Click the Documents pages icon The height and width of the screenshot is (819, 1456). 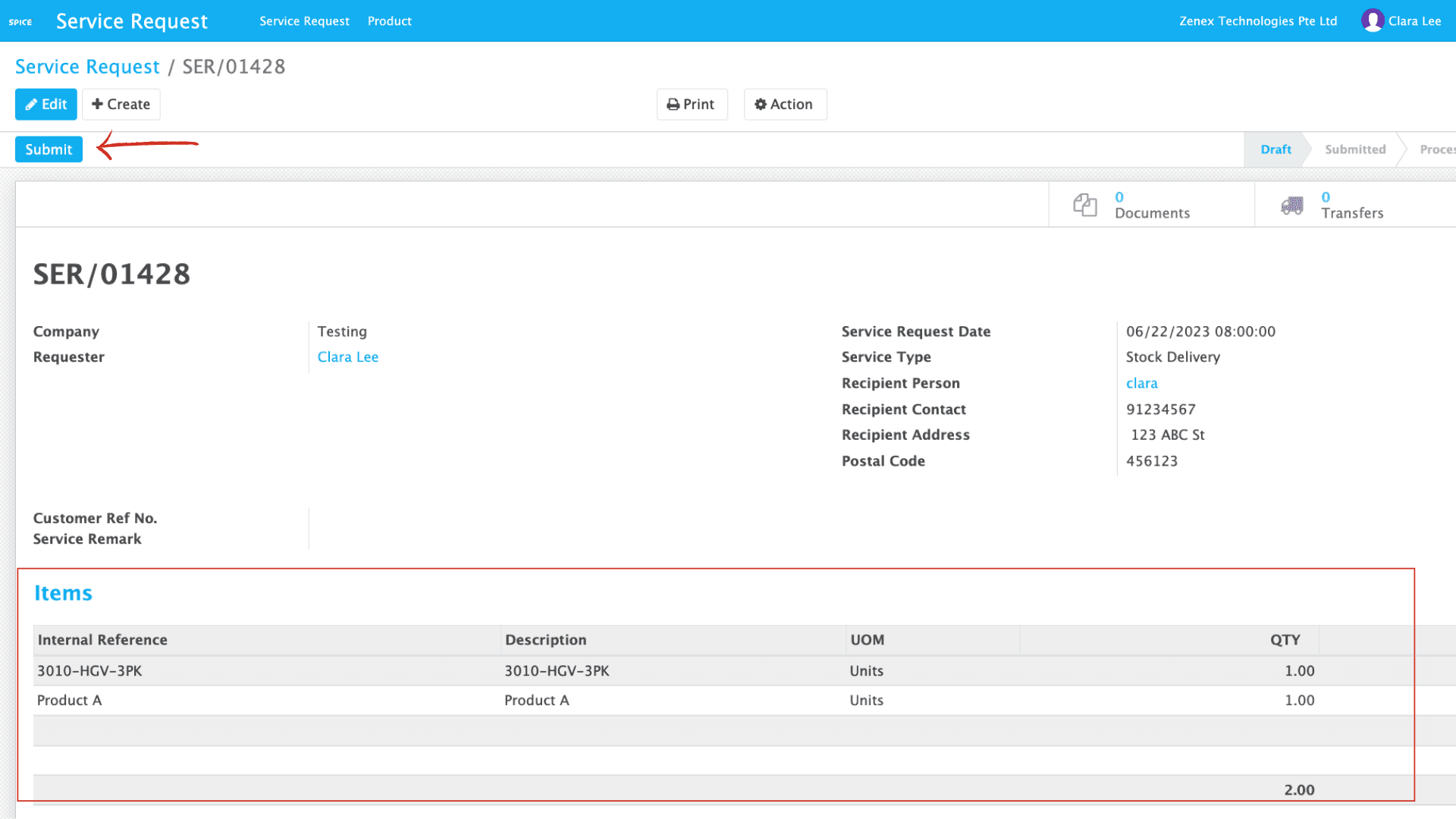tap(1084, 204)
